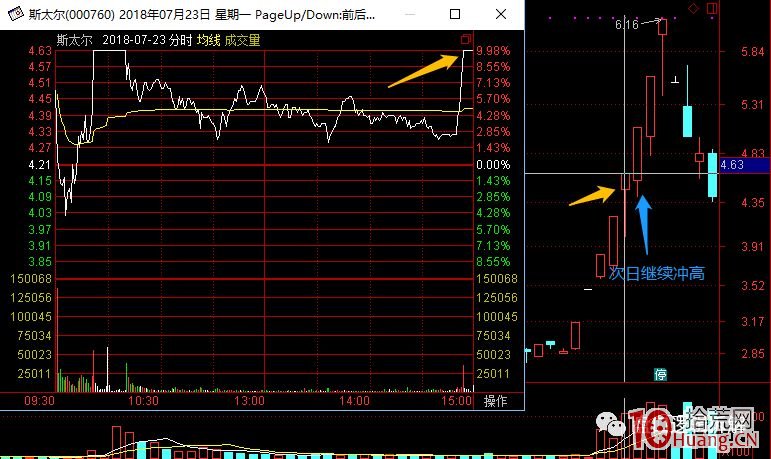Click the 13:00 time axis label
The height and width of the screenshot is (459, 771).
click(249, 401)
